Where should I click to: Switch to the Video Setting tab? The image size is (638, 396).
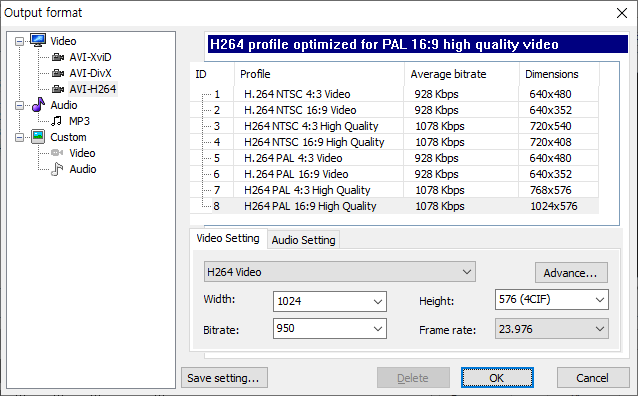coord(228,238)
